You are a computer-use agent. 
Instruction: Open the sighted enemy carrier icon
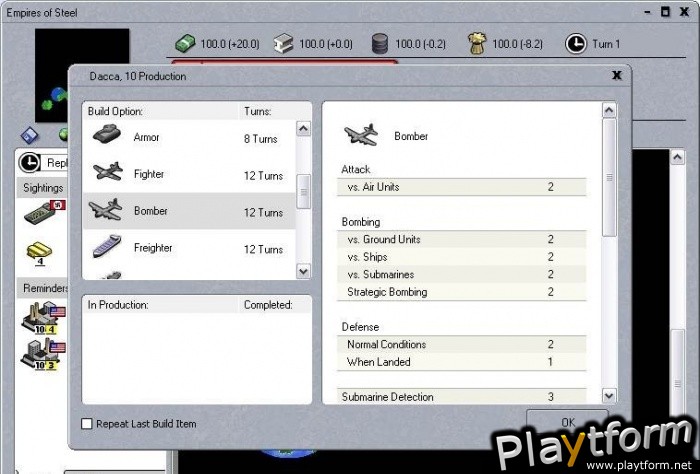pyautogui.click(x=44, y=212)
